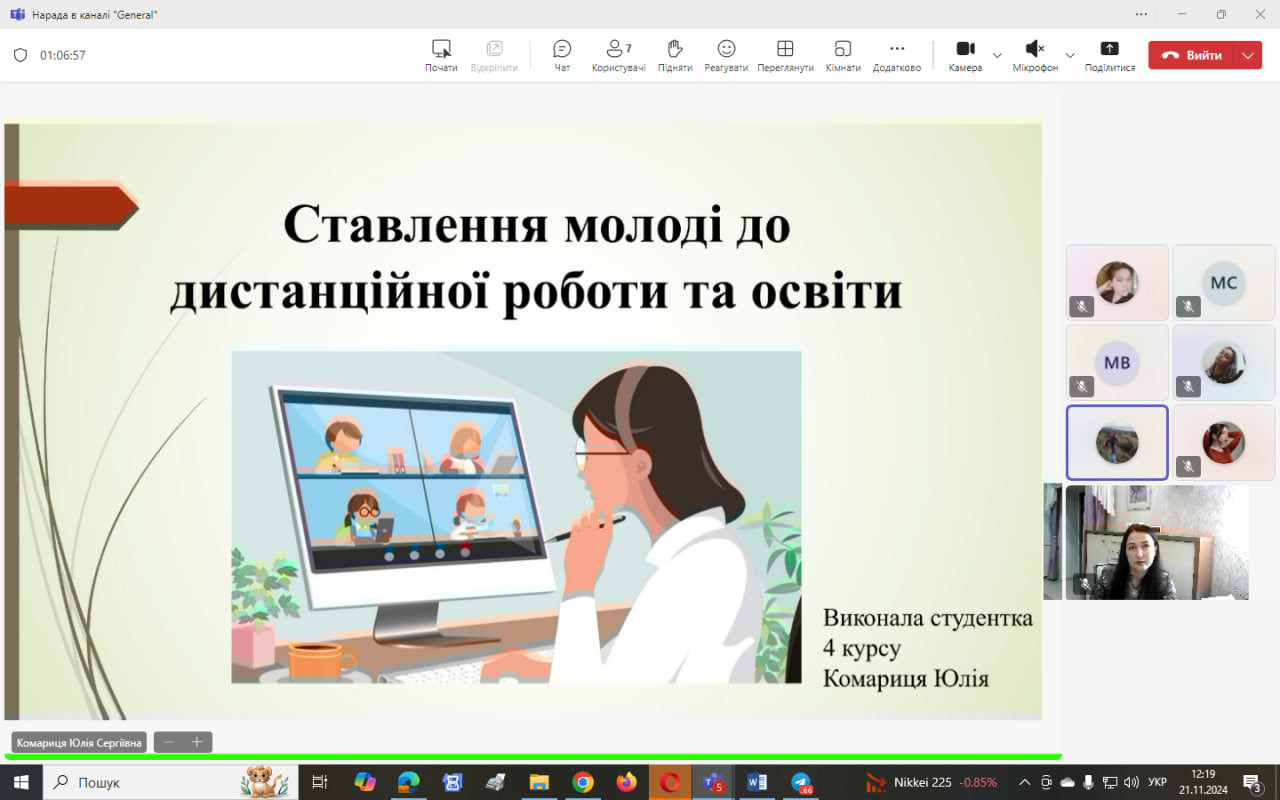Switch to Opera on the taskbar
Image resolution: width=1280 pixels, height=800 pixels.
point(670,782)
